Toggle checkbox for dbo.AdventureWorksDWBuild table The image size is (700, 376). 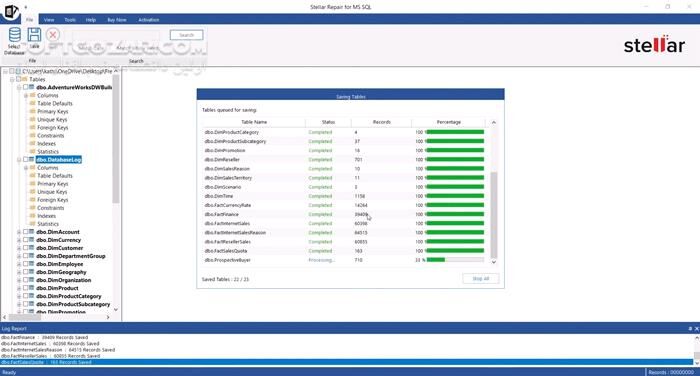coord(25,87)
